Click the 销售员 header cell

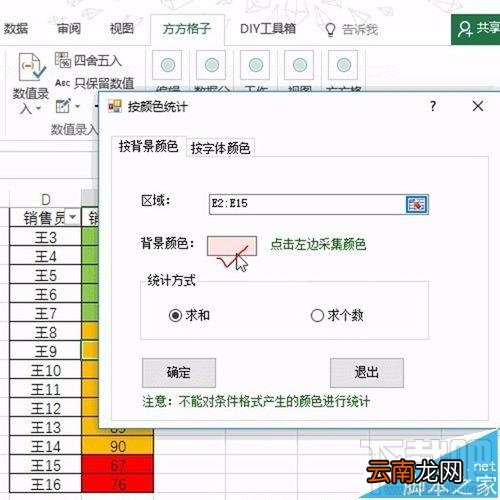click(46, 217)
